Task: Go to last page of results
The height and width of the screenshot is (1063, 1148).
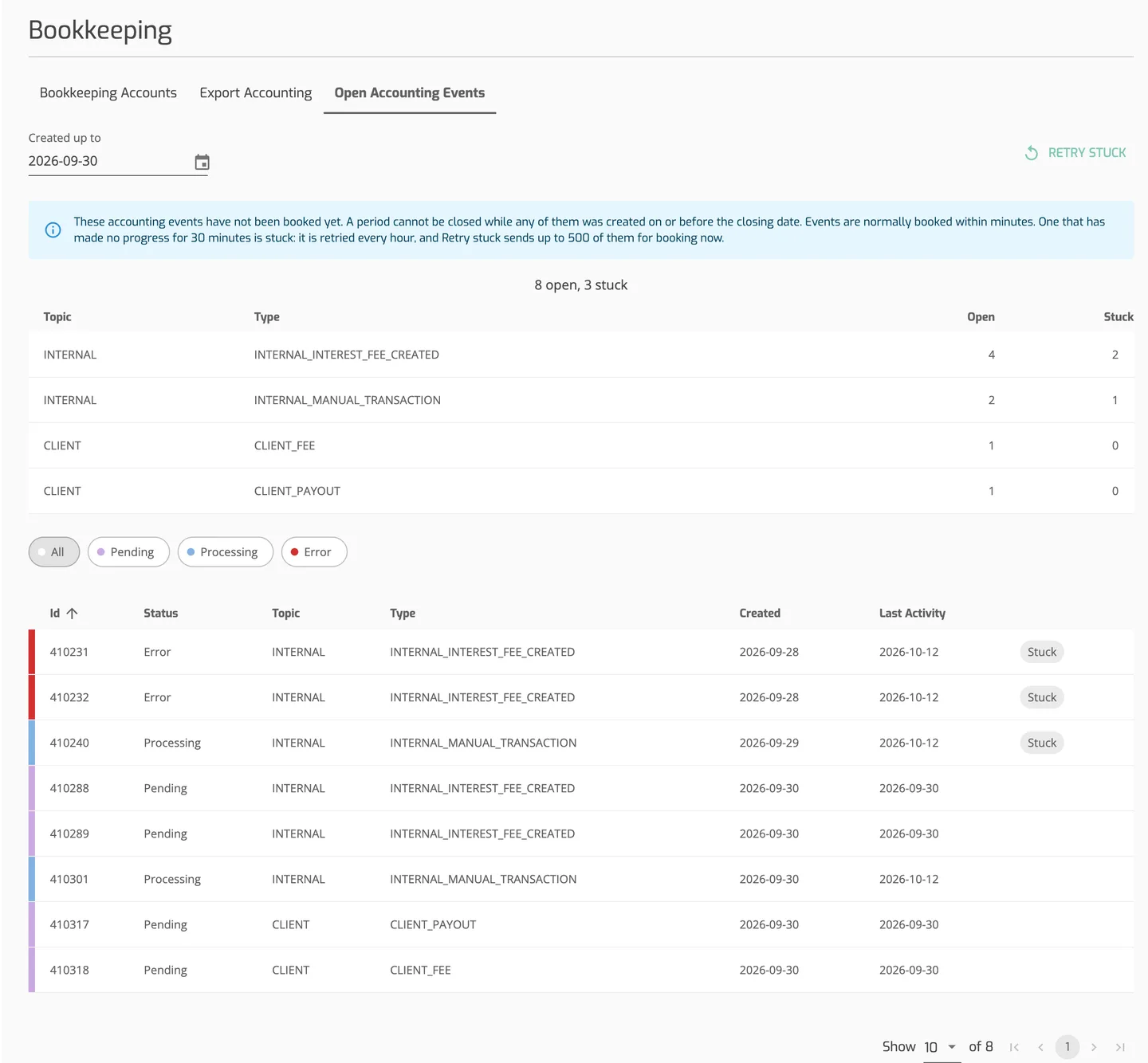Action: click(1120, 1047)
